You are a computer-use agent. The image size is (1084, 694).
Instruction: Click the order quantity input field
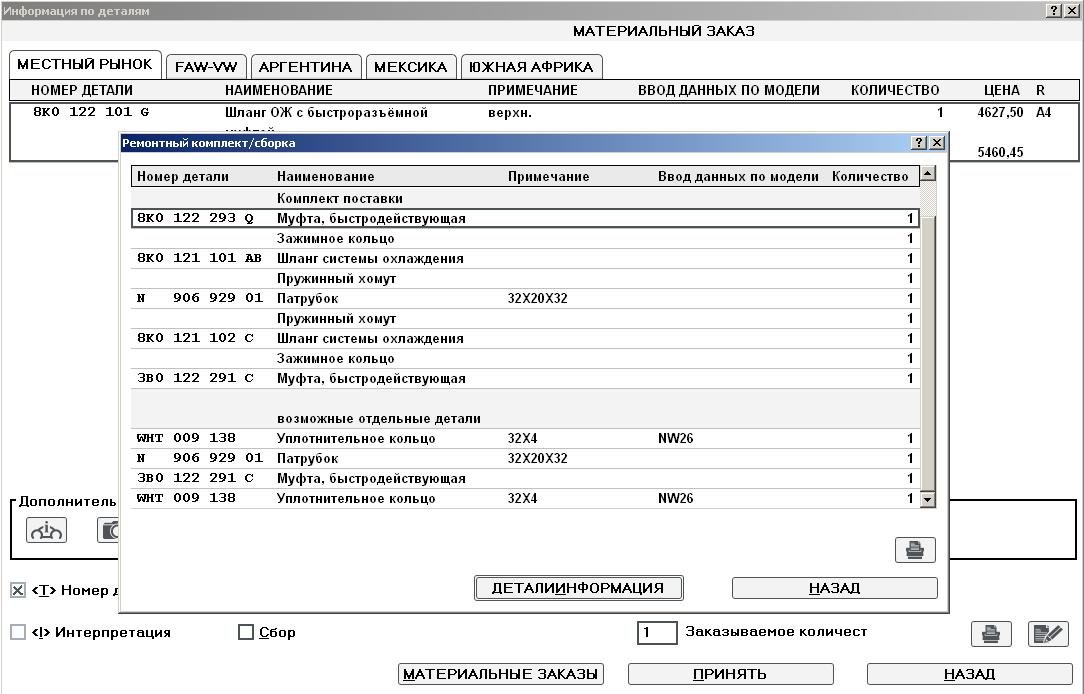click(x=657, y=632)
